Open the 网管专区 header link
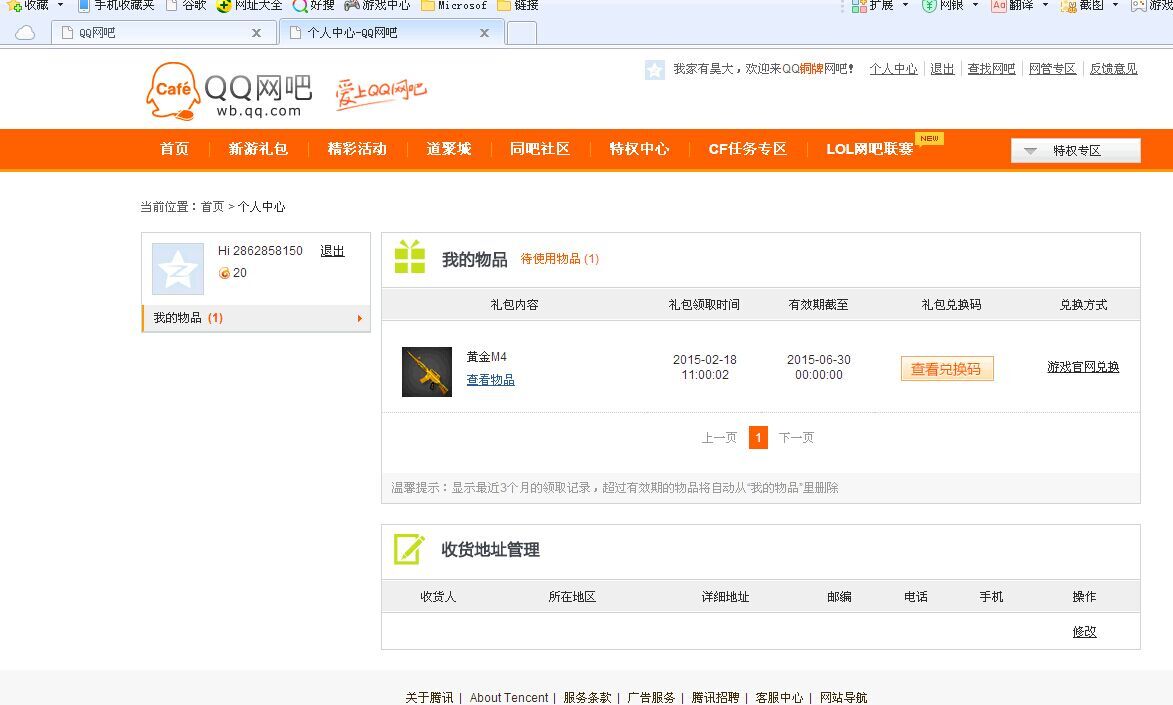Viewport: 1173px width, 705px height. click(x=1053, y=69)
